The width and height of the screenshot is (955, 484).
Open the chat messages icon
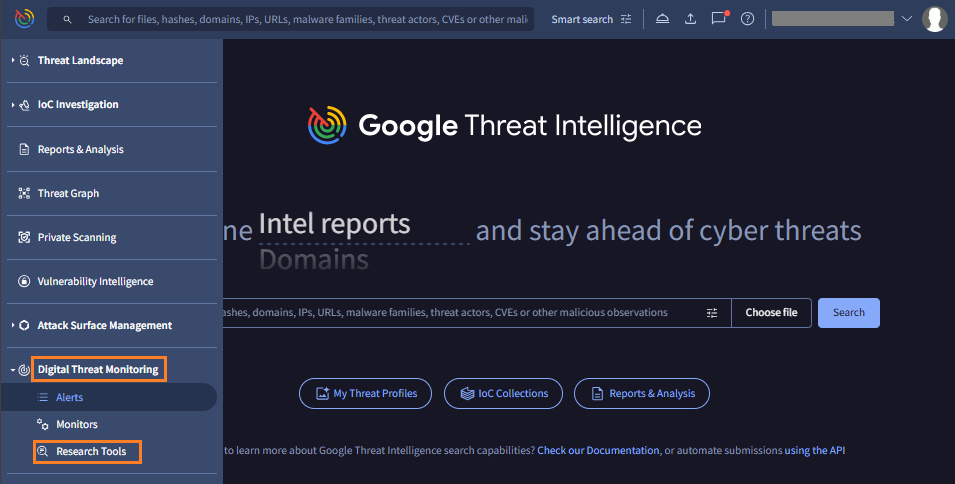(718, 19)
